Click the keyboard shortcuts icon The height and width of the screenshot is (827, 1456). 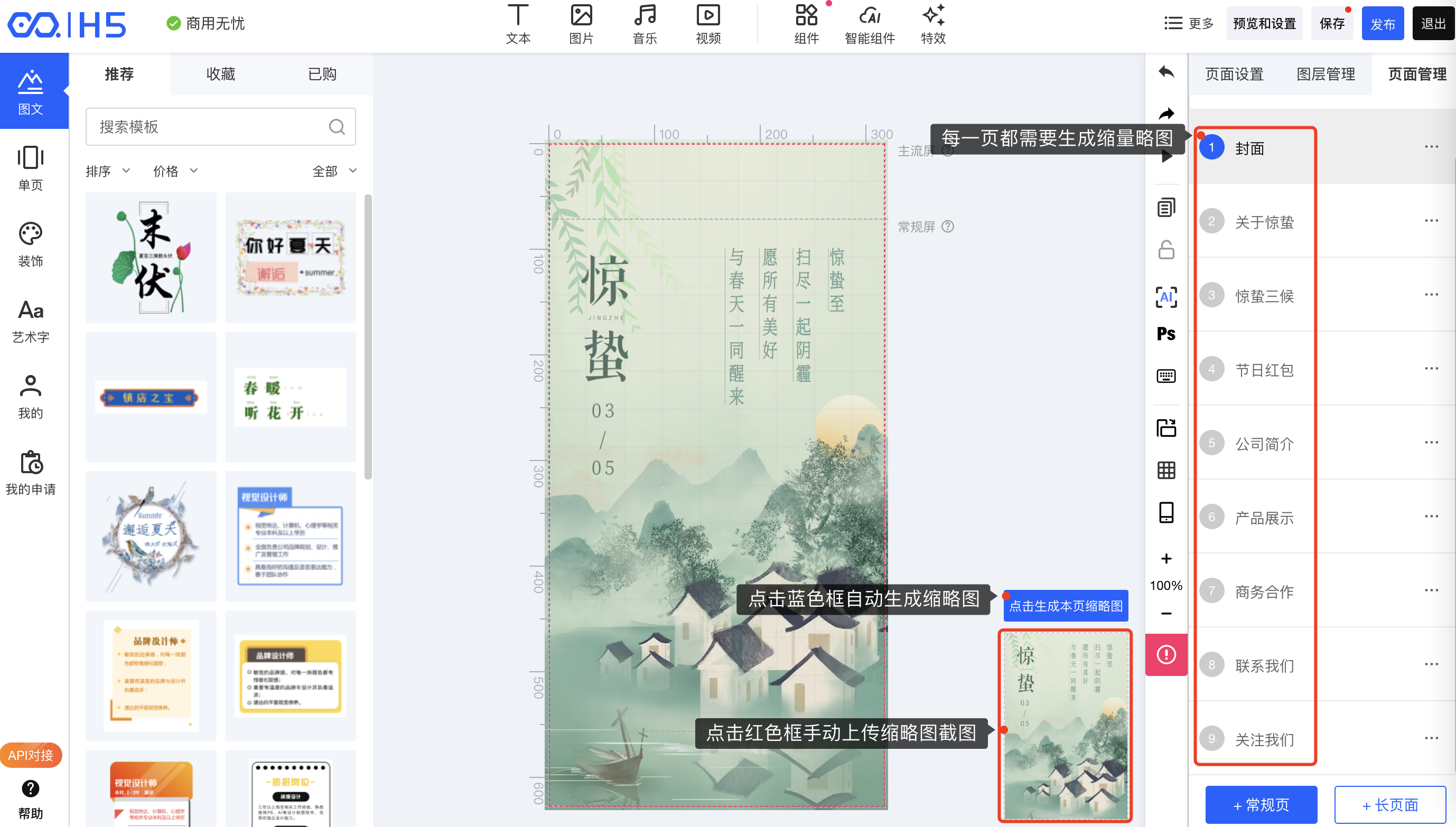pyautogui.click(x=1166, y=376)
